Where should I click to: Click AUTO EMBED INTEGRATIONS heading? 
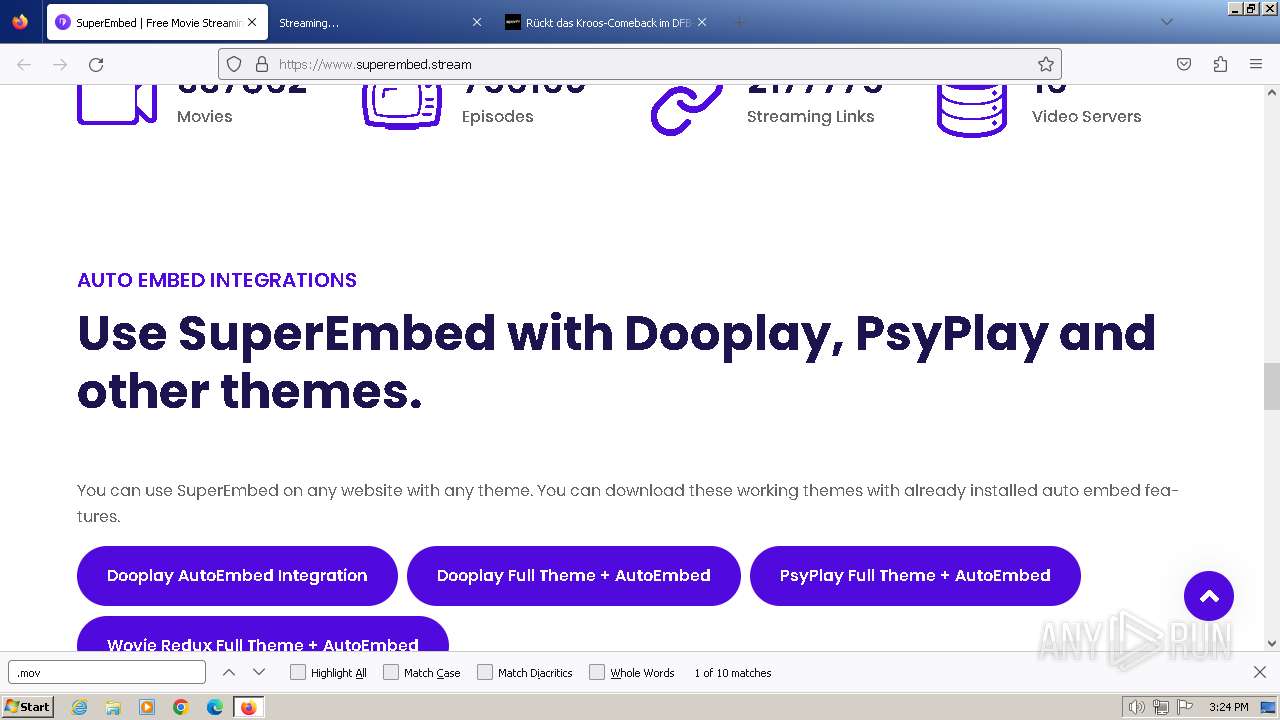217,280
